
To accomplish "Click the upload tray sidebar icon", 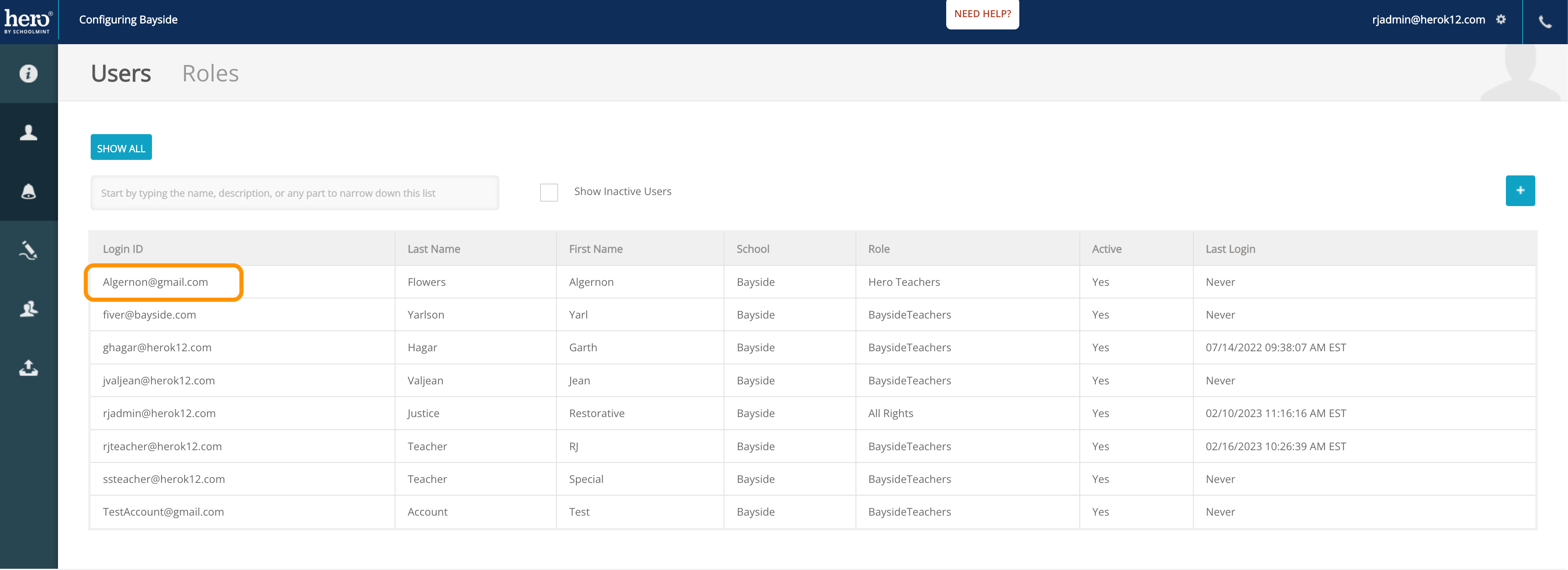I will pos(29,368).
